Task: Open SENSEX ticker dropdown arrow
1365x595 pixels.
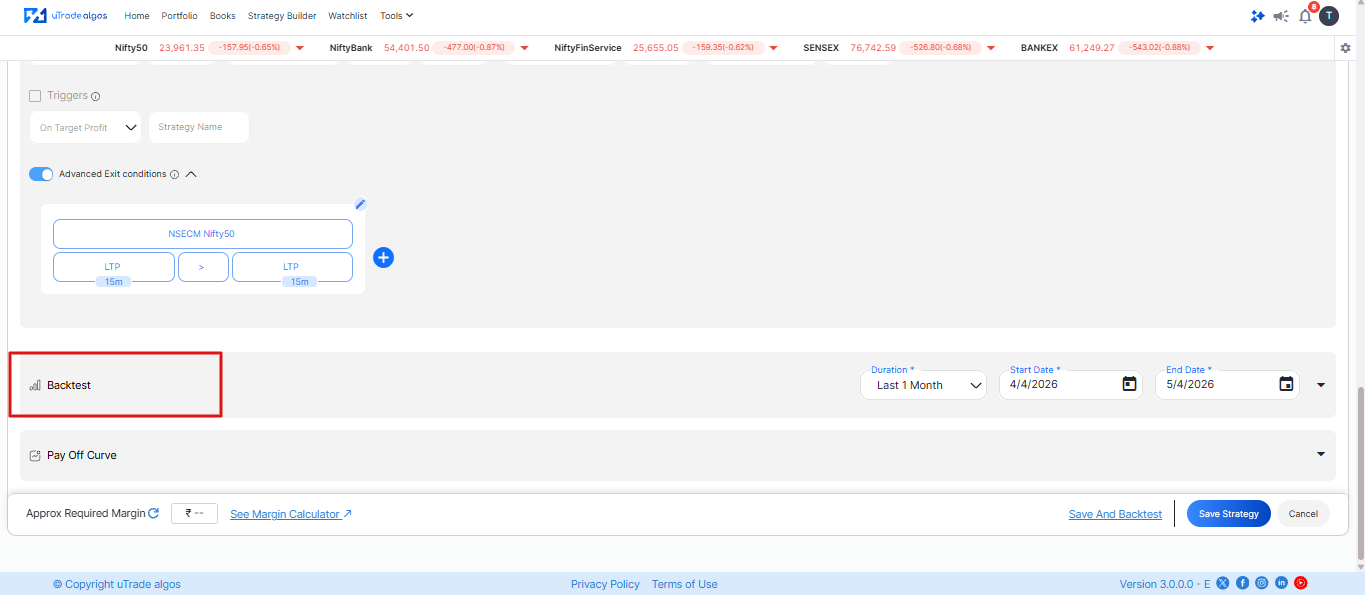Action: [x=991, y=48]
